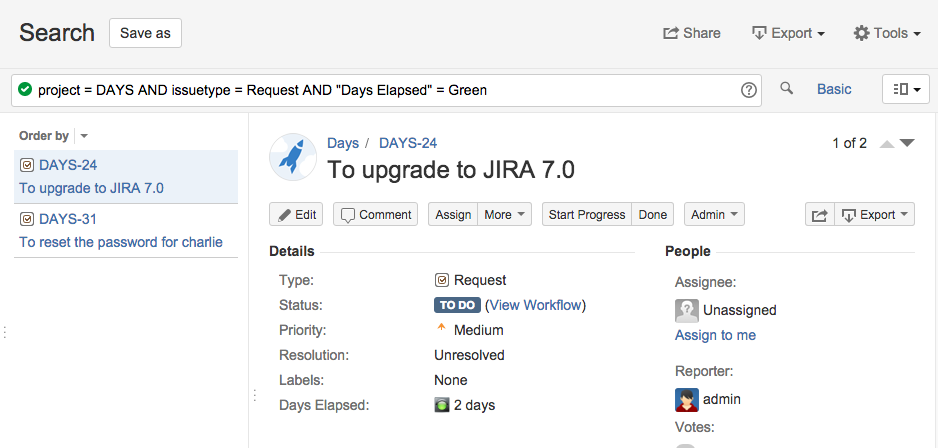Click the share icon beside issue Export

pyautogui.click(x=819, y=215)
